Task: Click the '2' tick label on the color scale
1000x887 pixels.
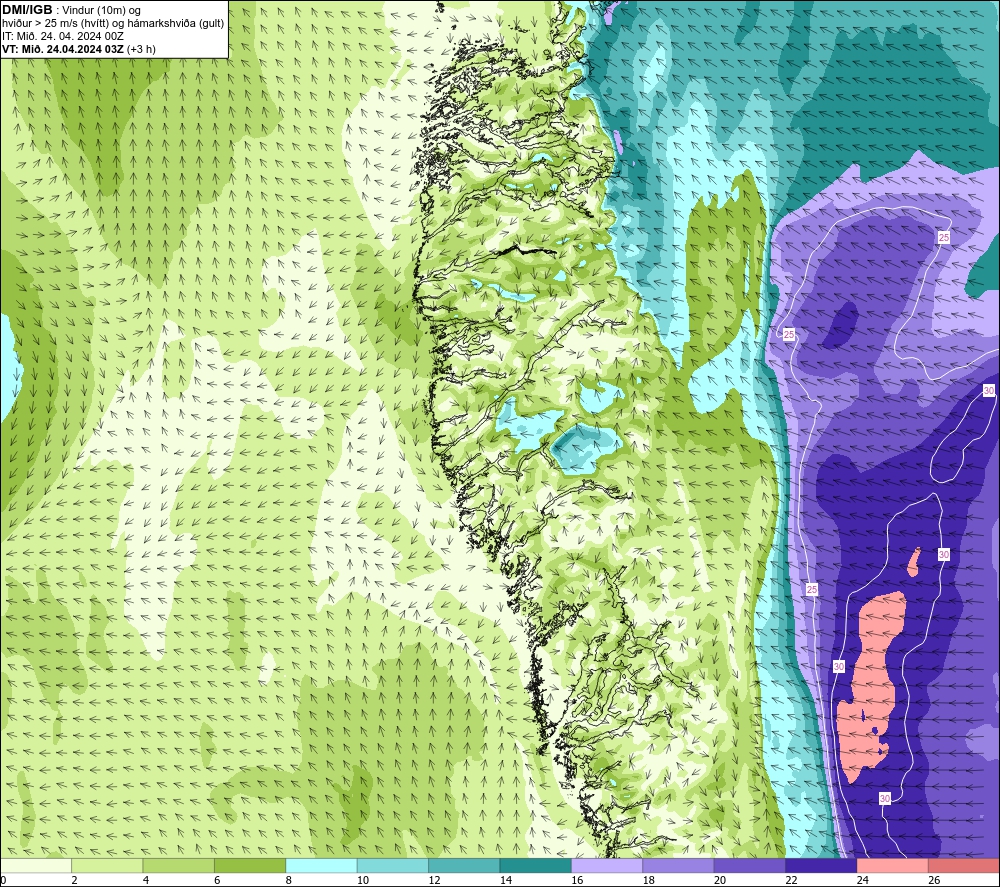Action: tap(75, 880)
